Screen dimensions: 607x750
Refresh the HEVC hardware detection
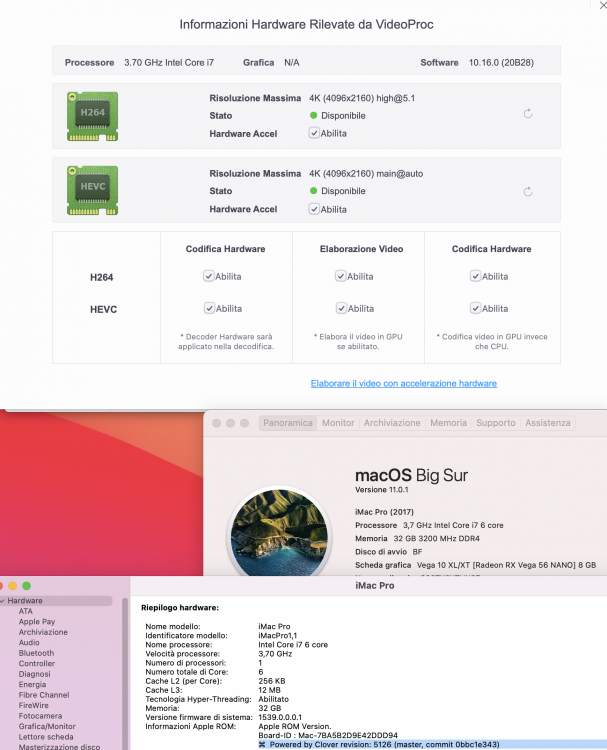click(x=528, y=191)
